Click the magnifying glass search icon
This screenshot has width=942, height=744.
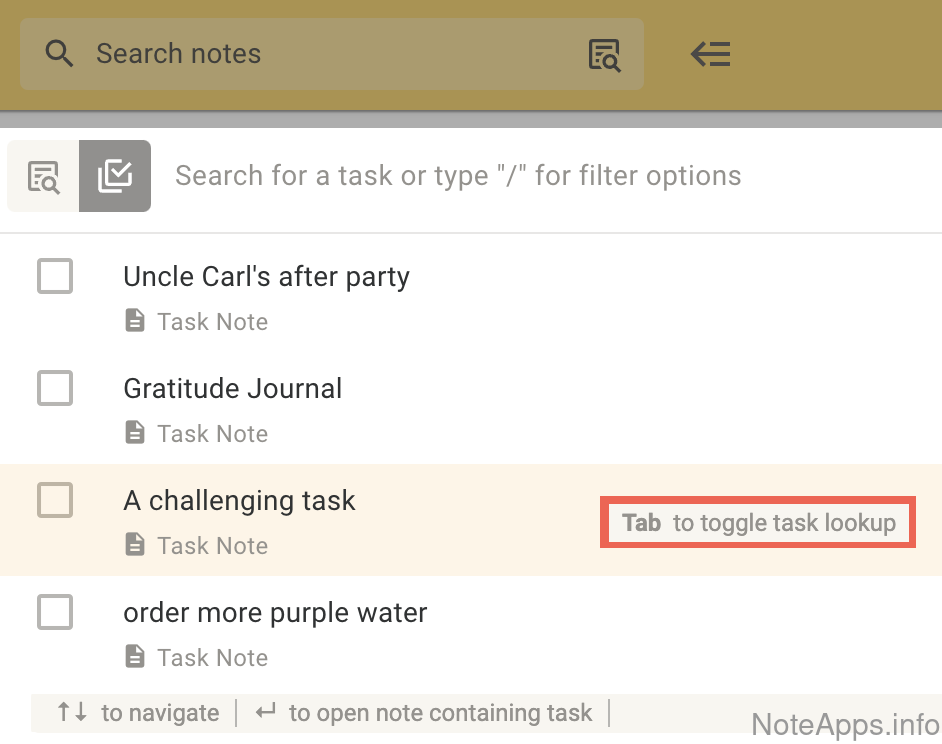click(x=59, y=54)
